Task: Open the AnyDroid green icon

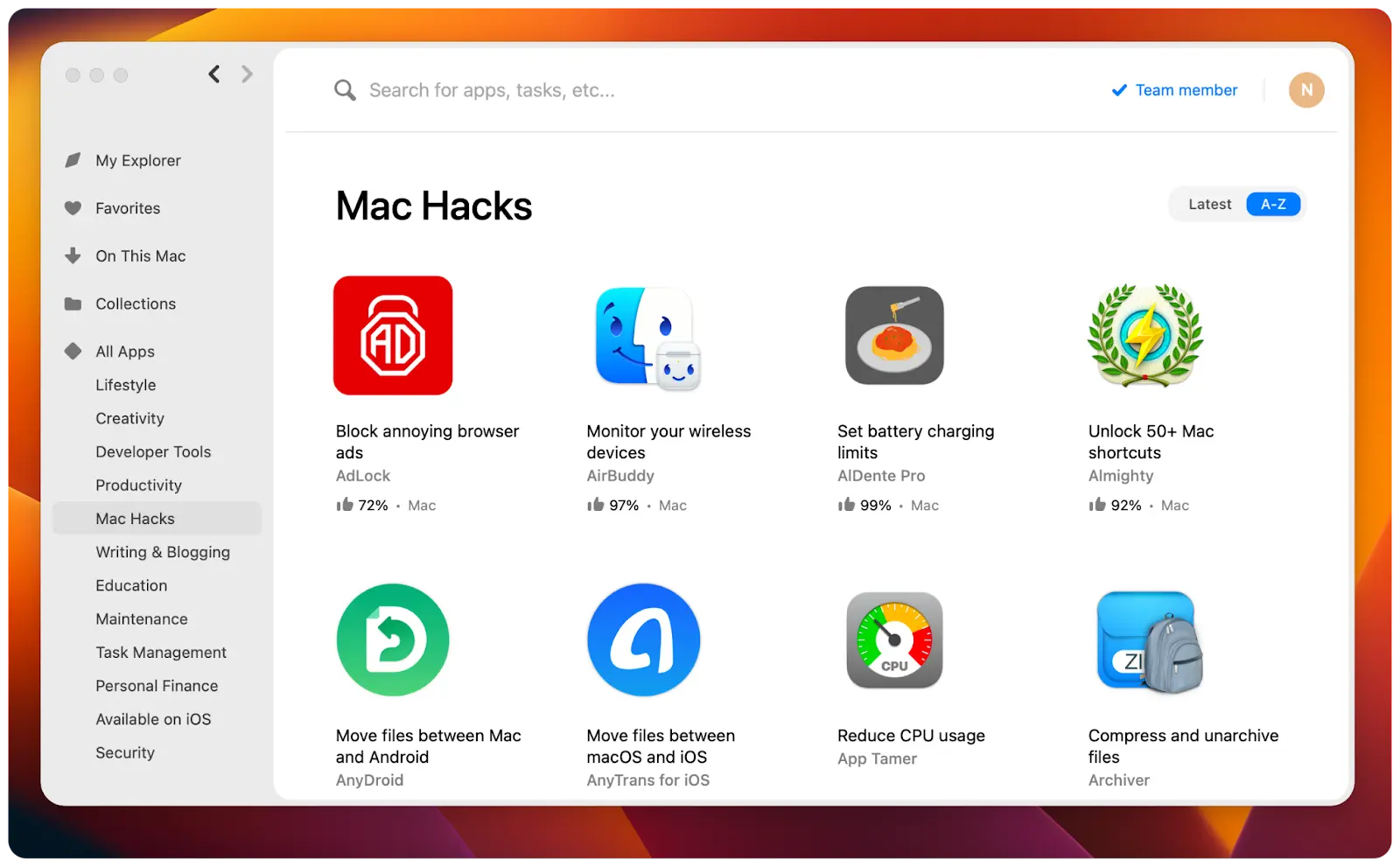Action: point(393,640)
